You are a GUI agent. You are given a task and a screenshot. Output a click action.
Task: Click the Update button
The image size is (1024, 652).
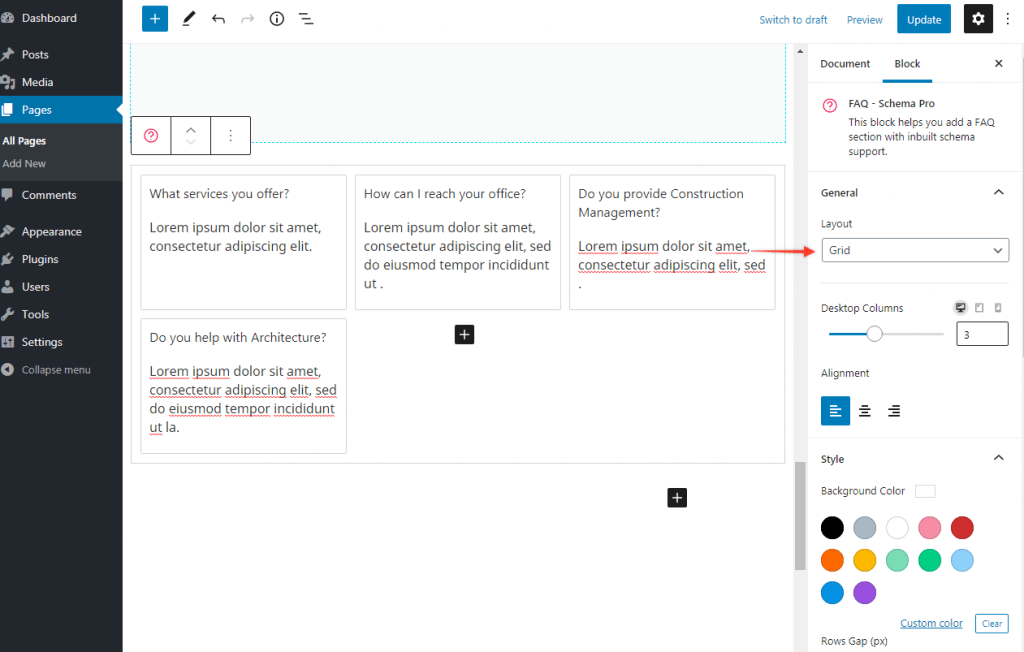(x=923, y=18)
